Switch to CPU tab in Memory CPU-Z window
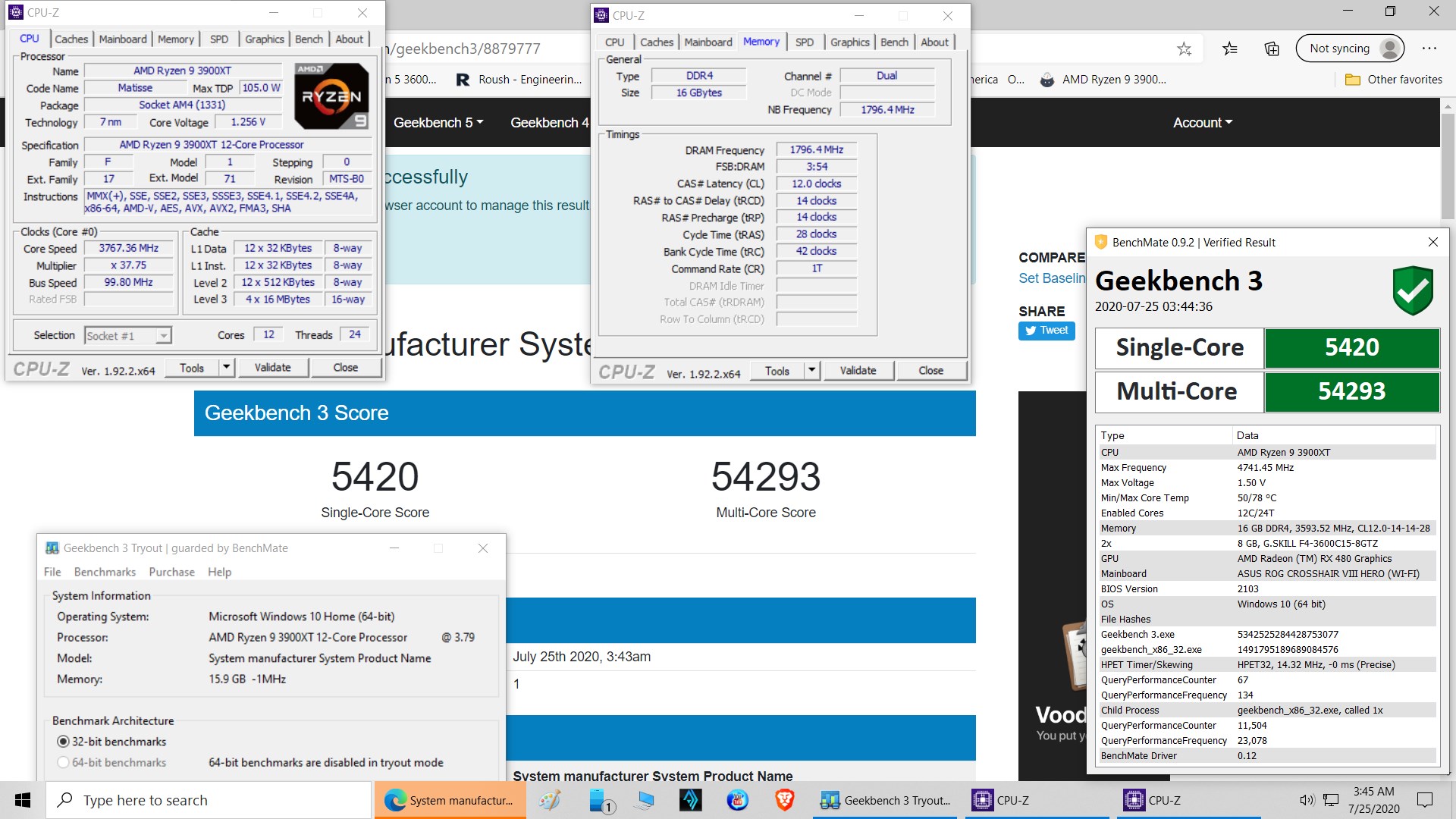Viewport: 1456px width, 819px height. (x=615, y=42)
